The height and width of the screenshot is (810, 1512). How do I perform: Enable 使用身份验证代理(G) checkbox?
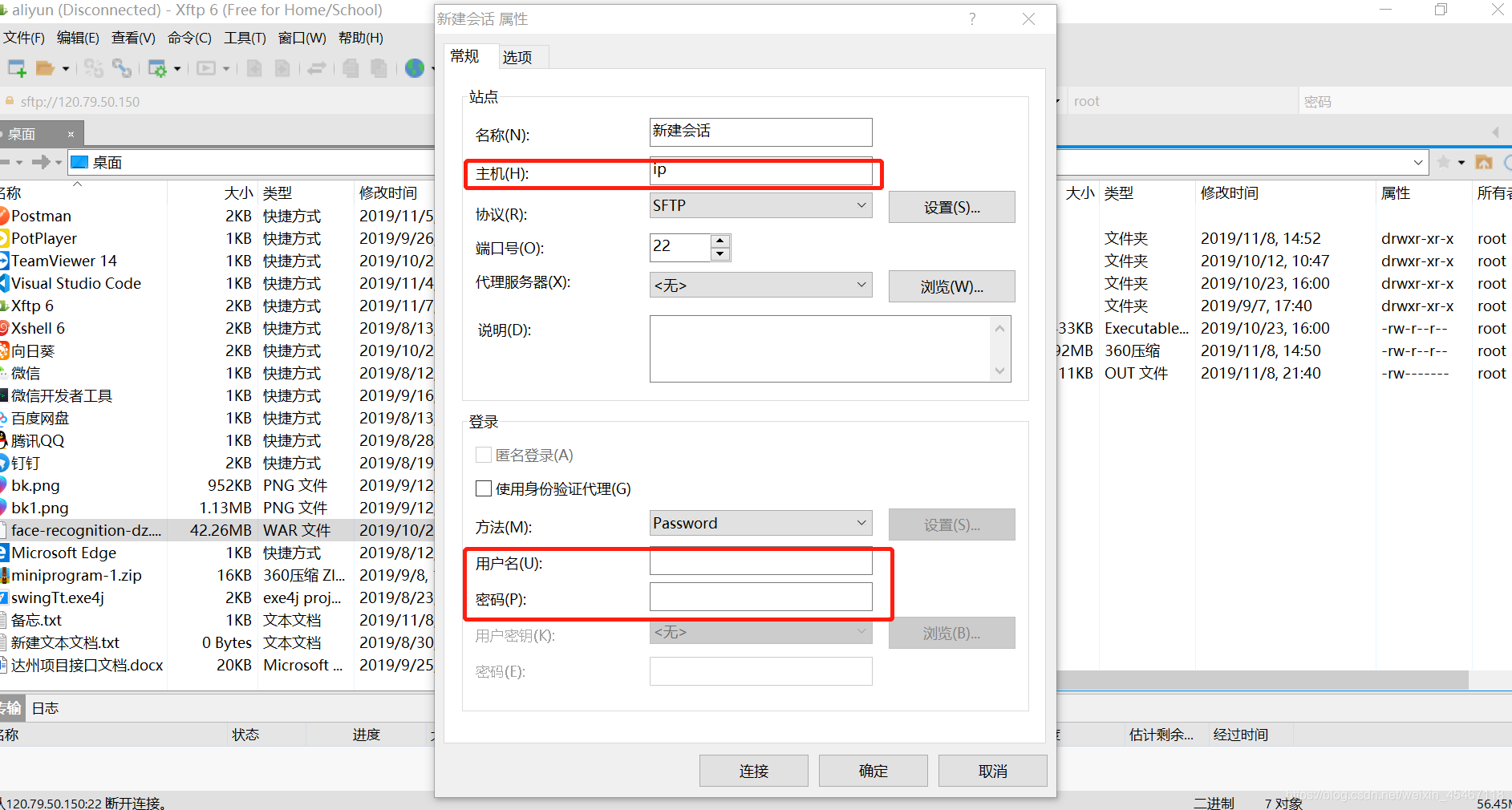point(484,488)
